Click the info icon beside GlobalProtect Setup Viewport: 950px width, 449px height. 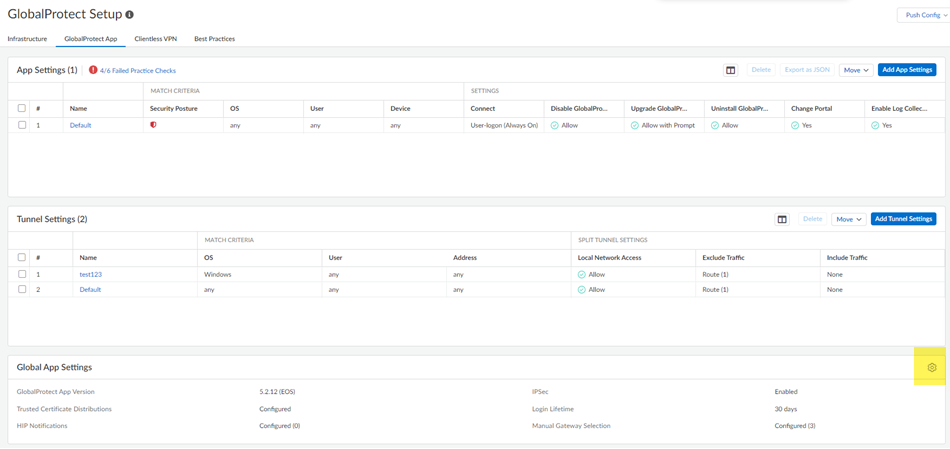[129, 15]
